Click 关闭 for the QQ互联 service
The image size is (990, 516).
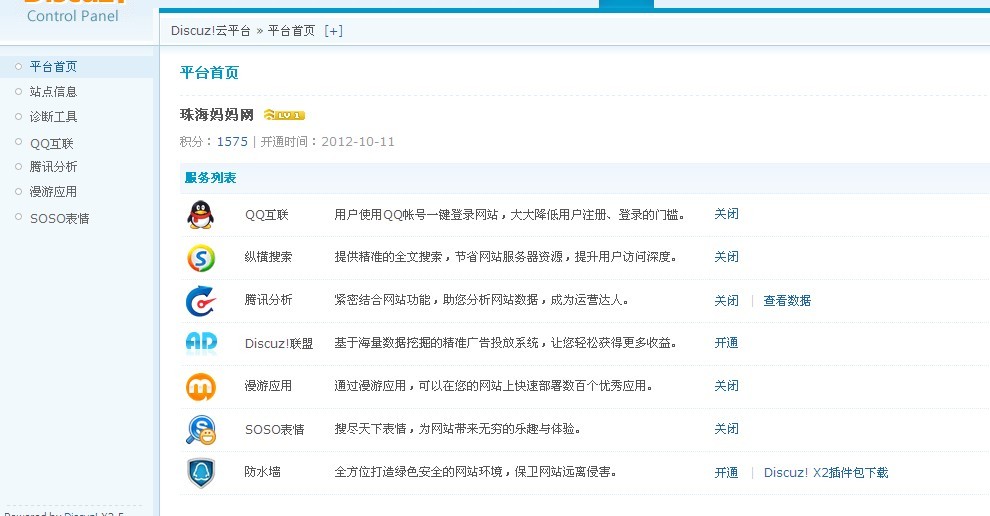click(726, 214)
